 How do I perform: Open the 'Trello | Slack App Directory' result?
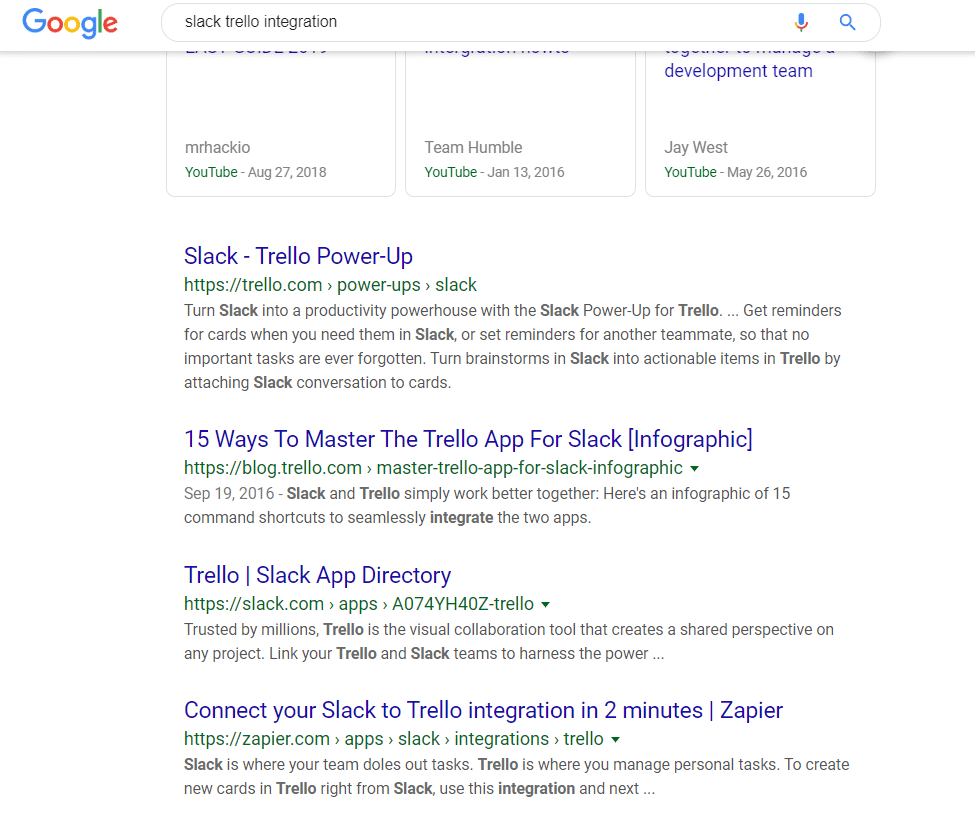pyautogui.click(x=317, y=575)
